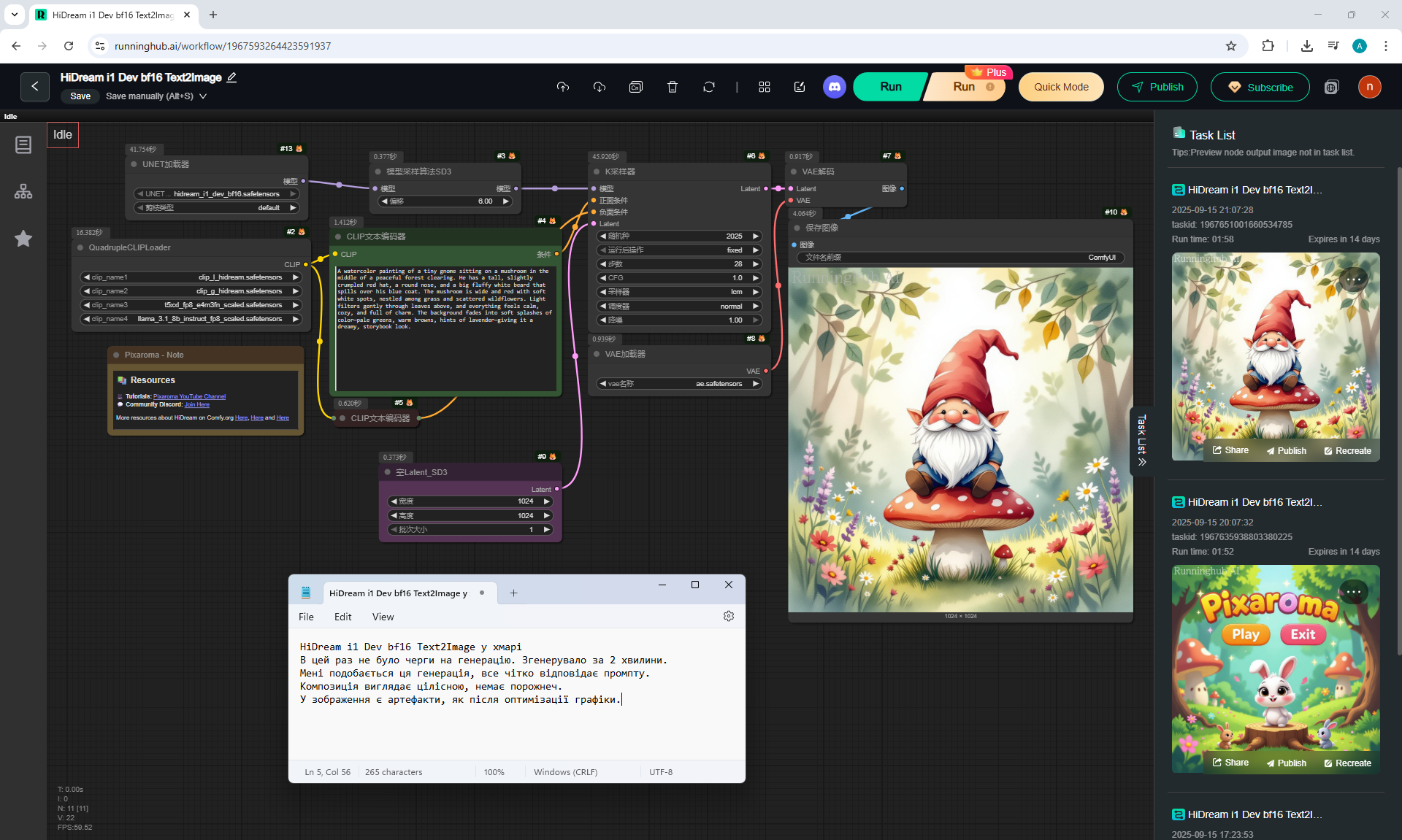The image size is (1402, 840).
Task: Open the Discord community icon
Action: 834,87
